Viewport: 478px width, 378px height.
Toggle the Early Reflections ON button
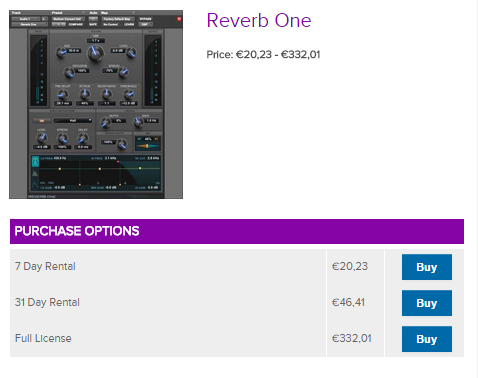pos(42,121)
